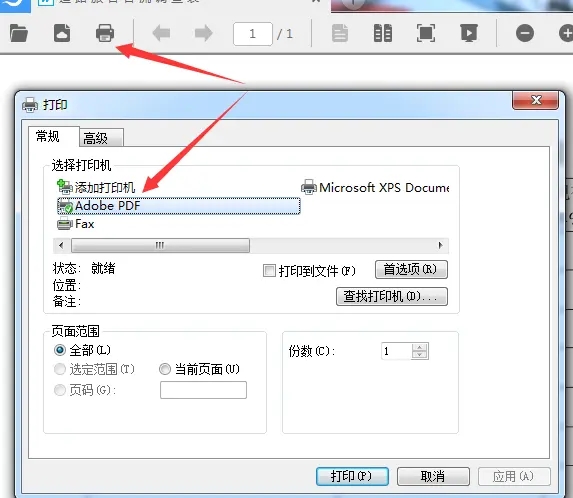Open the fit-to-screen view icon

tap(426, 33)
